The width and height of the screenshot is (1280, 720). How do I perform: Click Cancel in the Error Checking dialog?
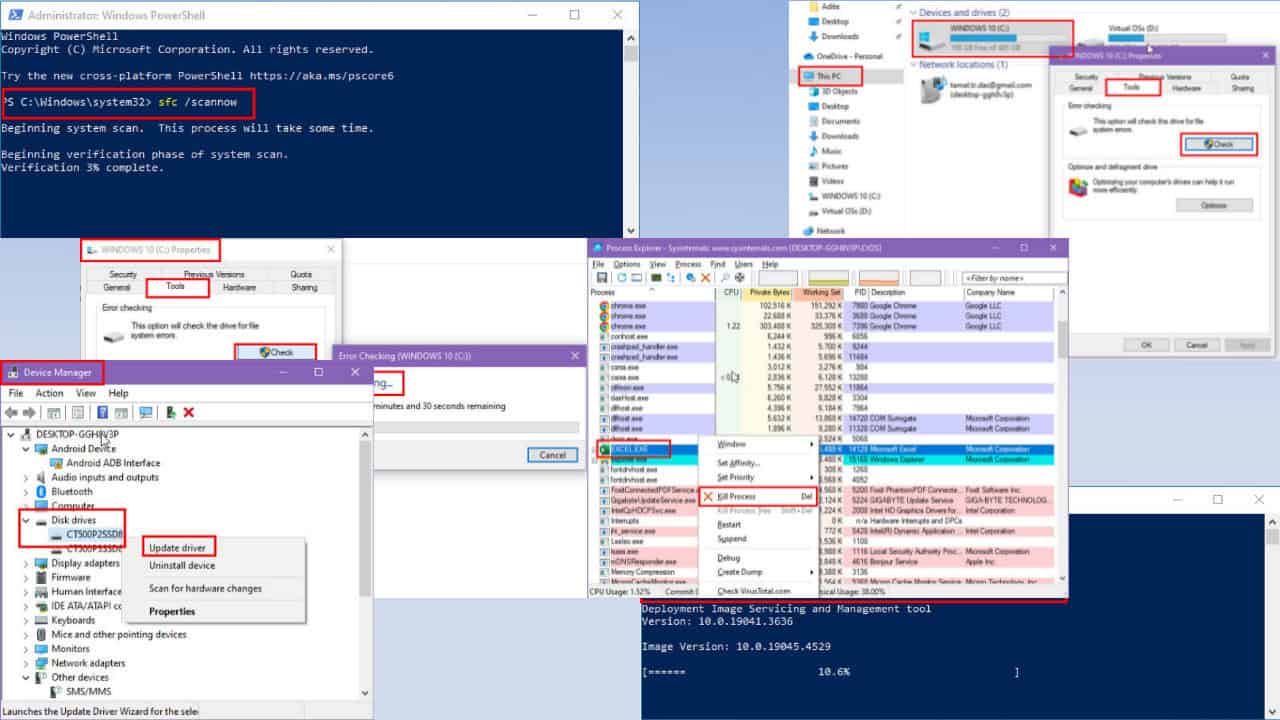click(x=553, y=454)
